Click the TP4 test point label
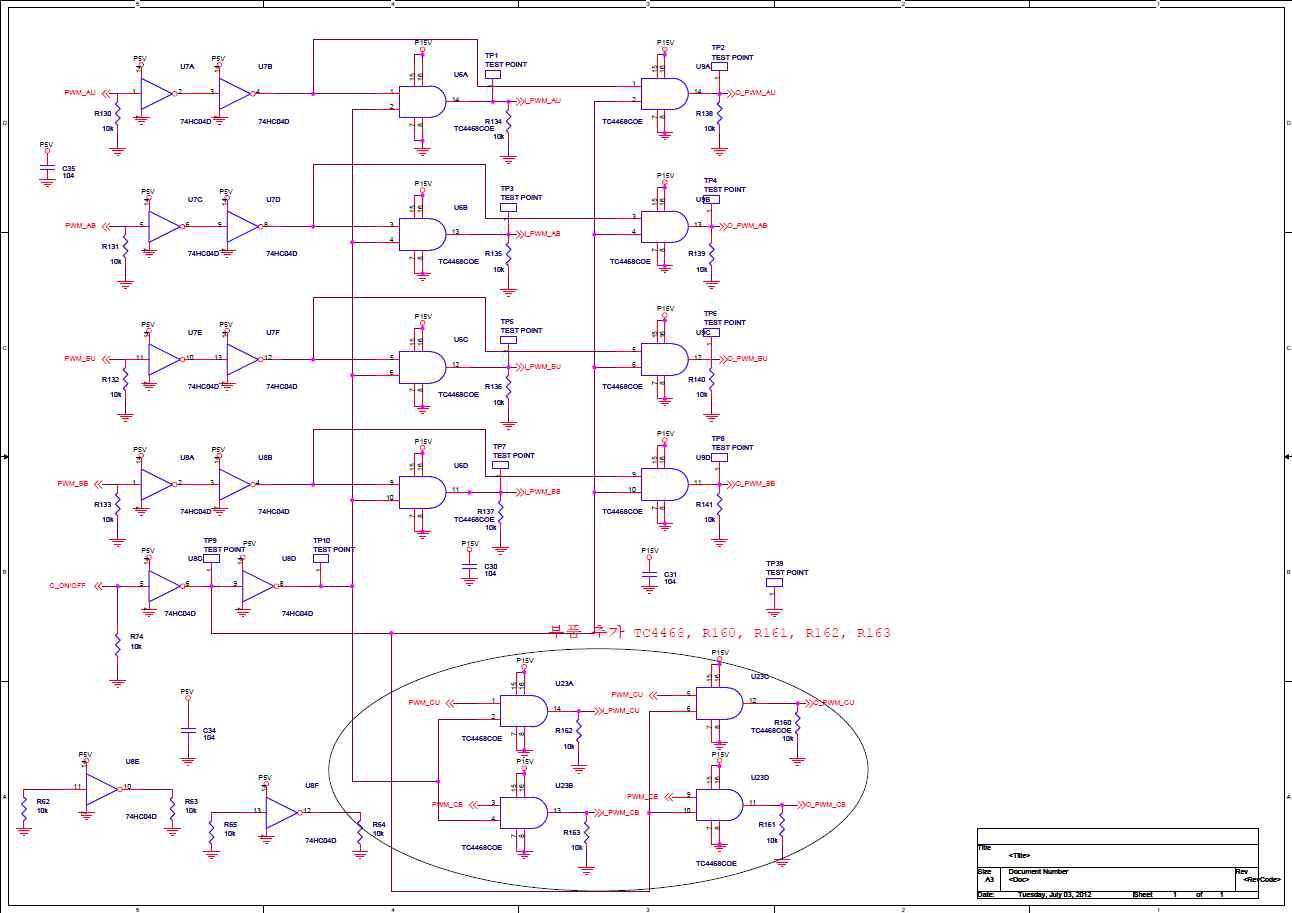Image resolution: width=1292 pixels, height=913 pixels. coord(710,181)
